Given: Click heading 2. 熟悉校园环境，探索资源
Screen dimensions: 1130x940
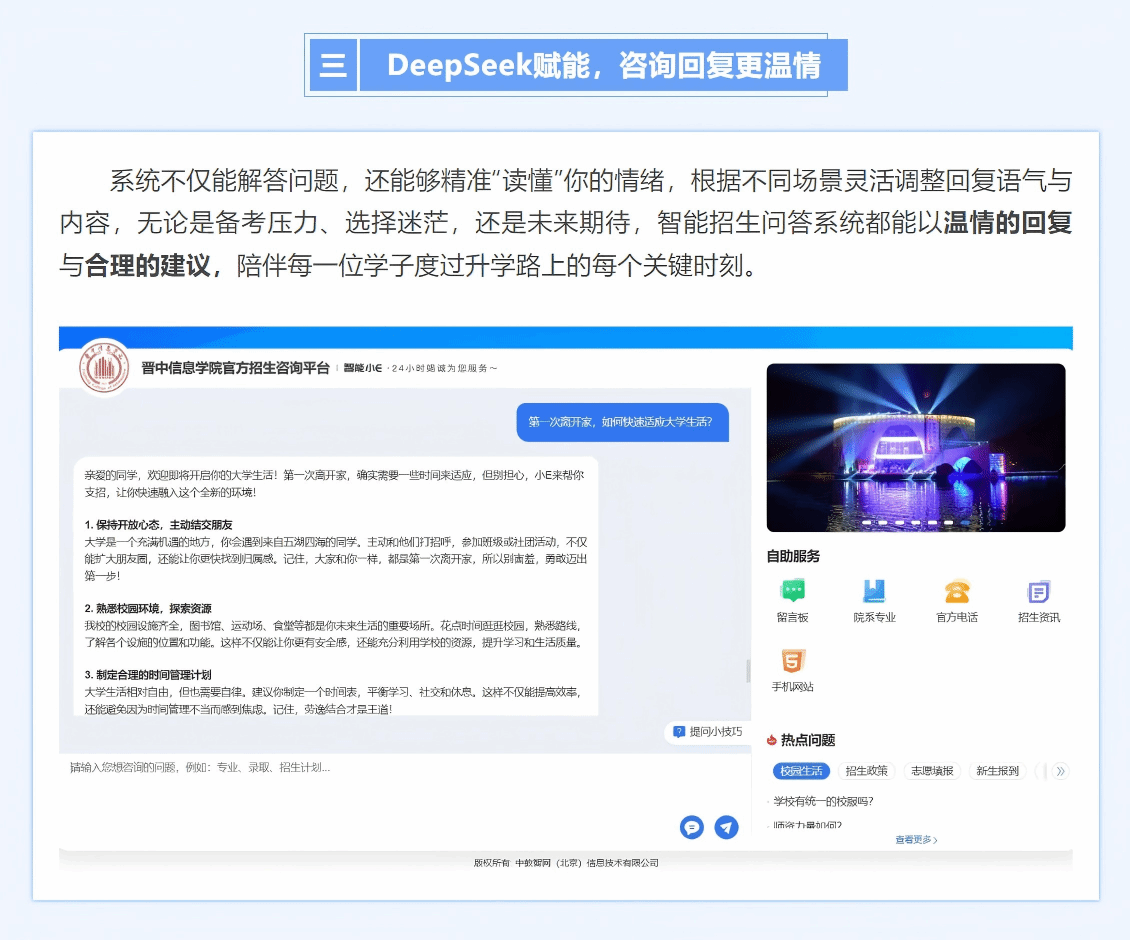Looking at the screenshot, I should point(148,608).
